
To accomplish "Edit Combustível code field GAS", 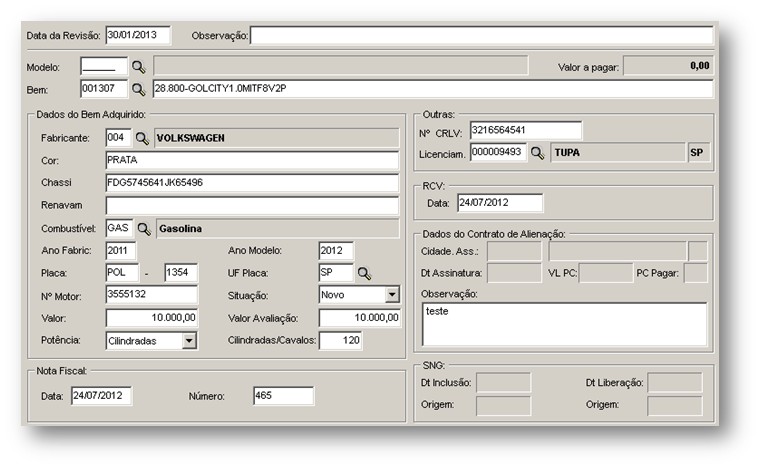I will [x=119, y=228].
